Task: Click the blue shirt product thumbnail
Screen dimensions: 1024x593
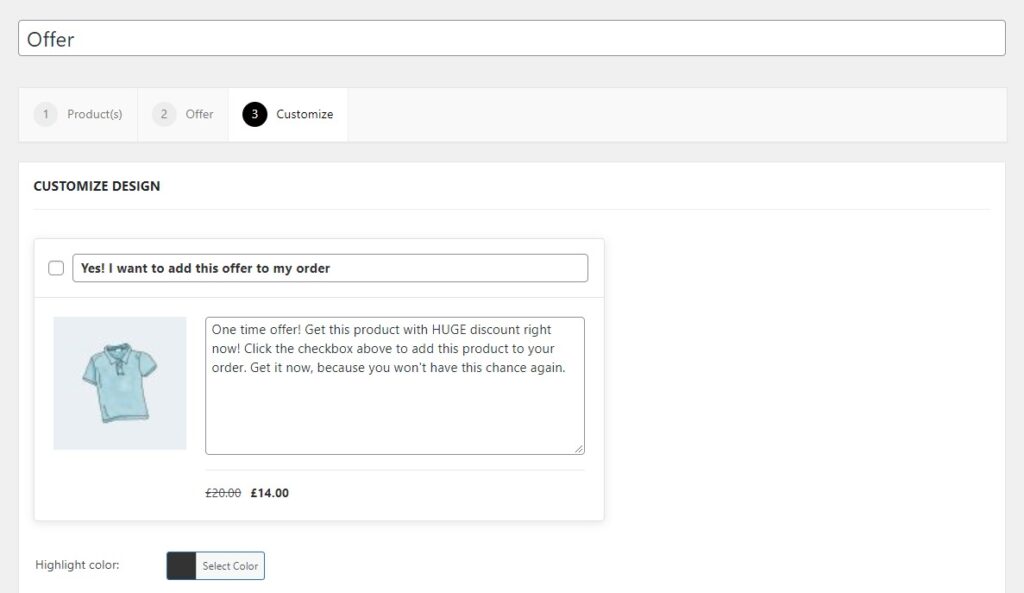Action: 119,382
